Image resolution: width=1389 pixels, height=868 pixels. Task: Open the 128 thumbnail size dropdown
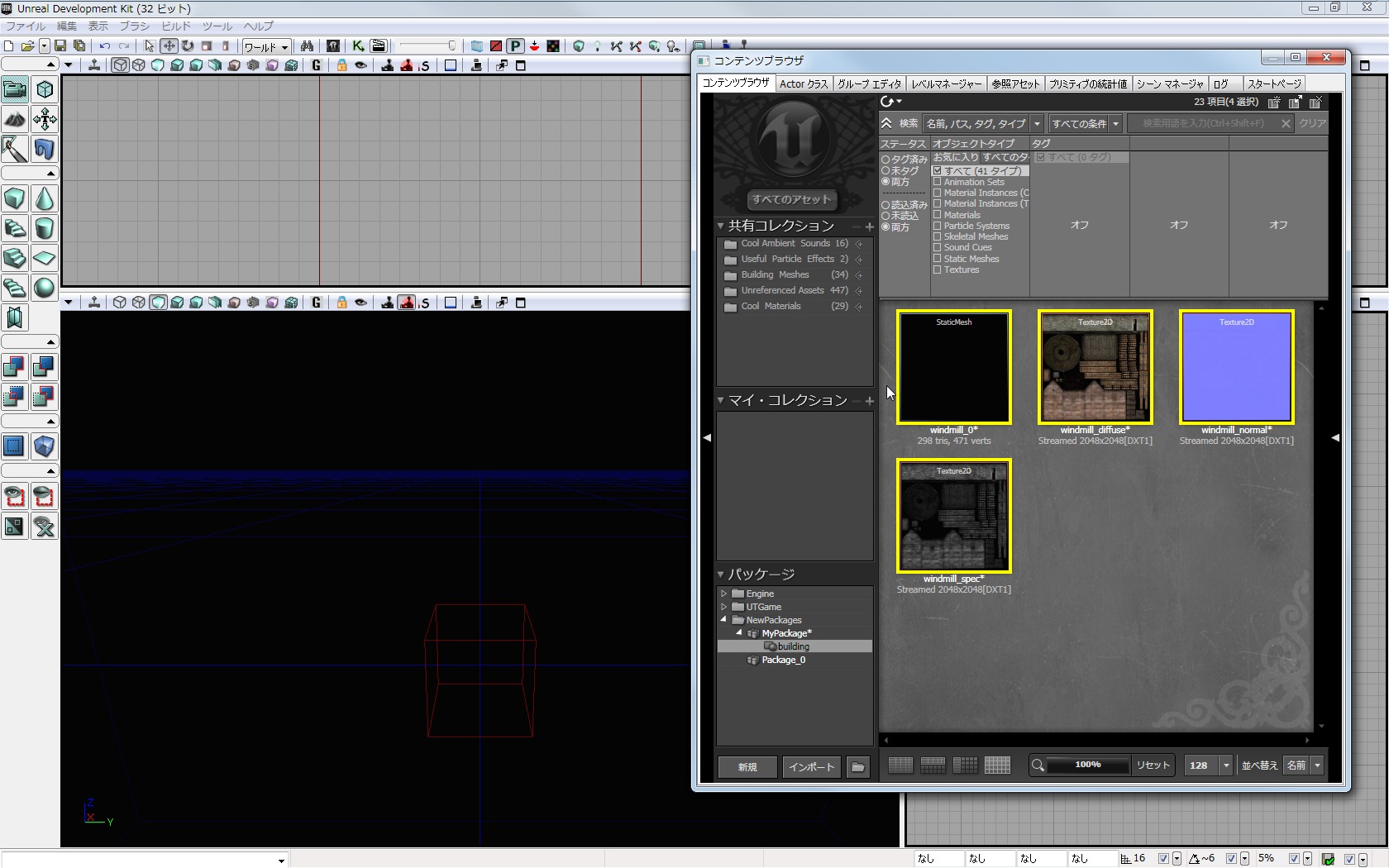pyautogui.click(x=1226, y=765)
